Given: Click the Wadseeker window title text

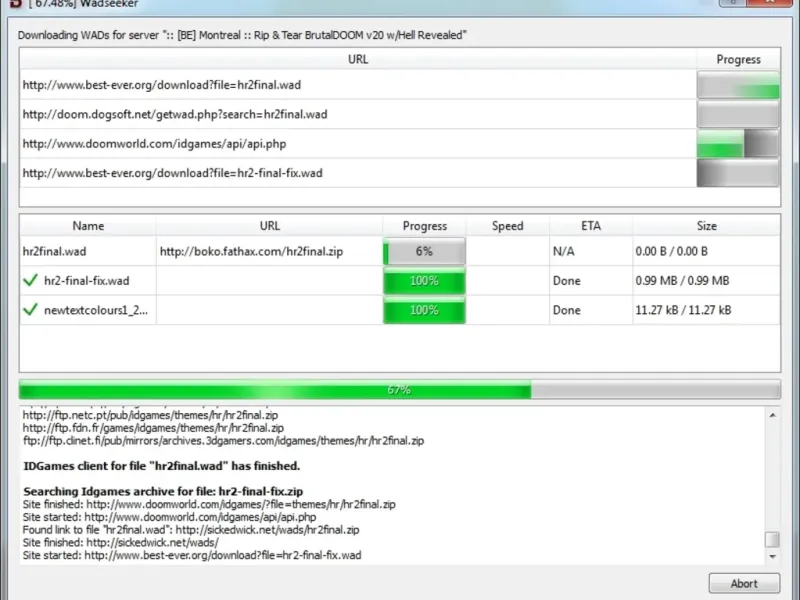Looking at the screenshot, I should pos(84,4).
